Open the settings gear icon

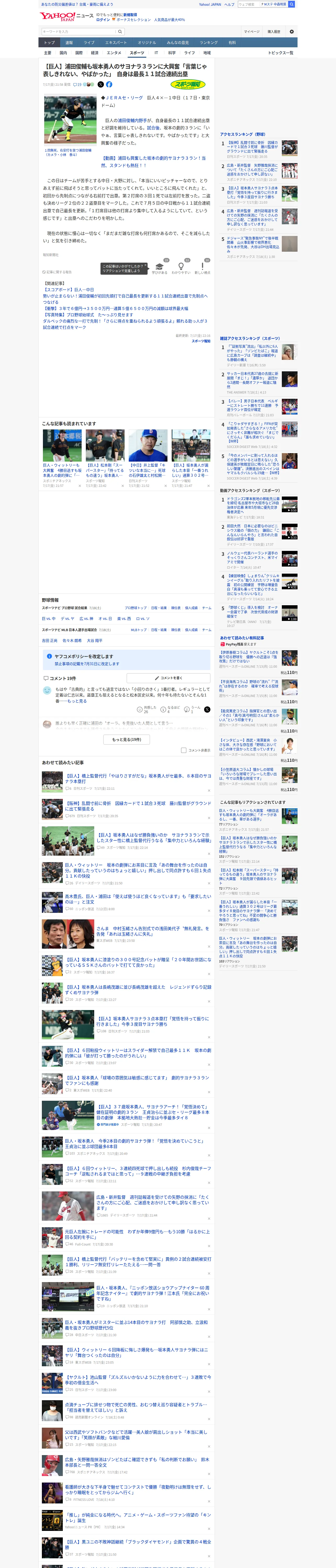292,32
